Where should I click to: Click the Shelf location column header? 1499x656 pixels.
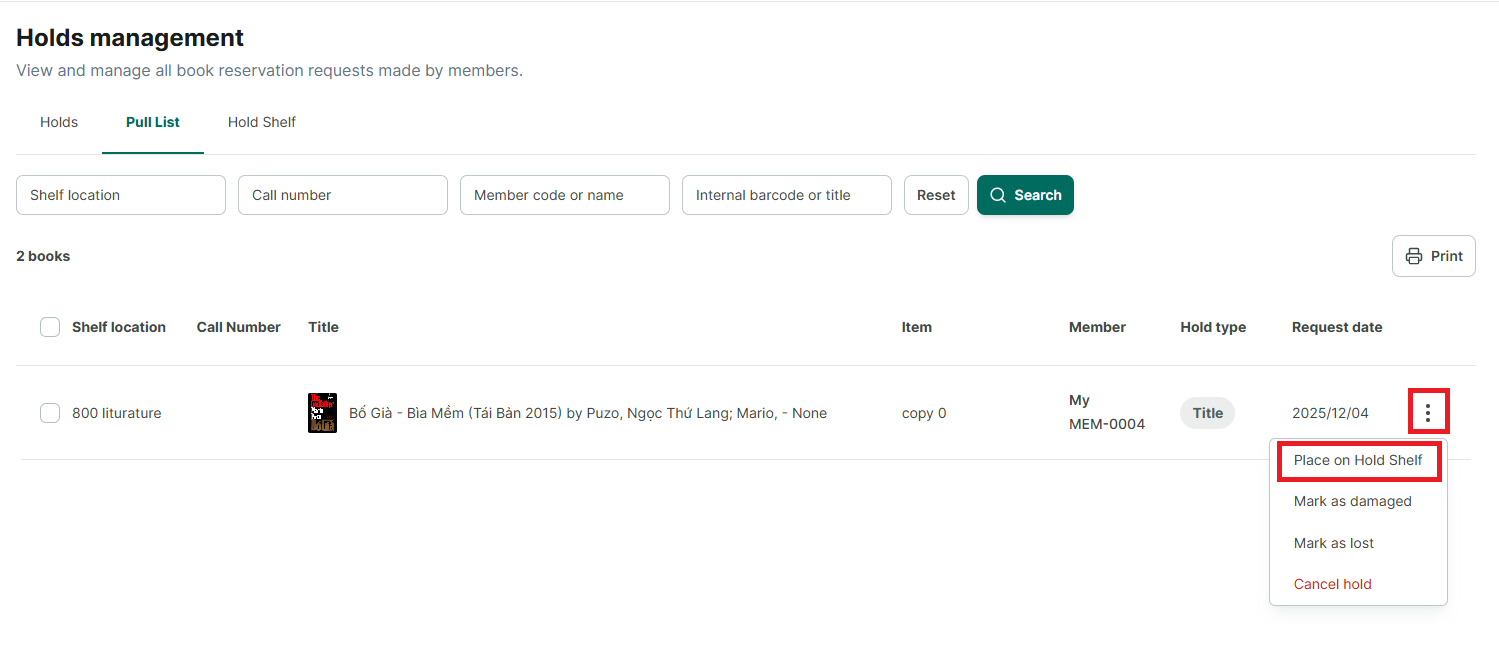tap(119, 327)
